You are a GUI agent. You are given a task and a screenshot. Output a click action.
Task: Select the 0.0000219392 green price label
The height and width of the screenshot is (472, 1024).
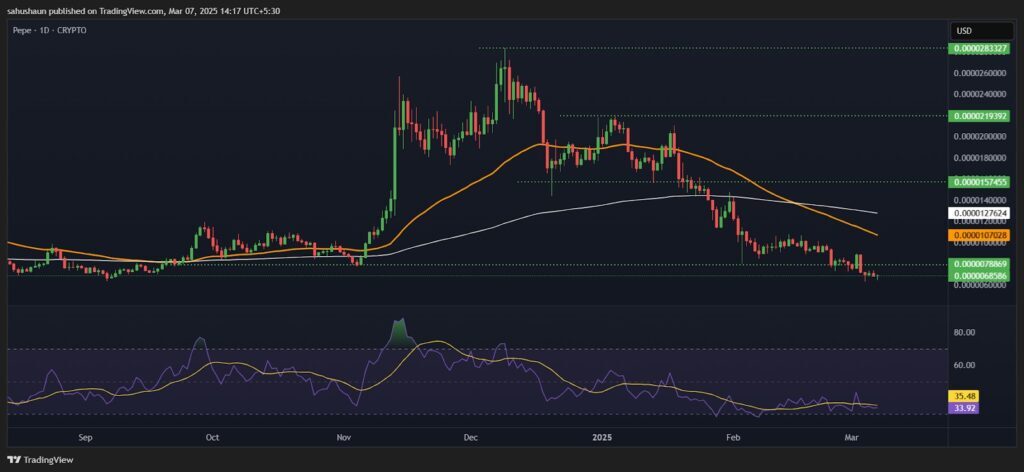pos(980,116)
